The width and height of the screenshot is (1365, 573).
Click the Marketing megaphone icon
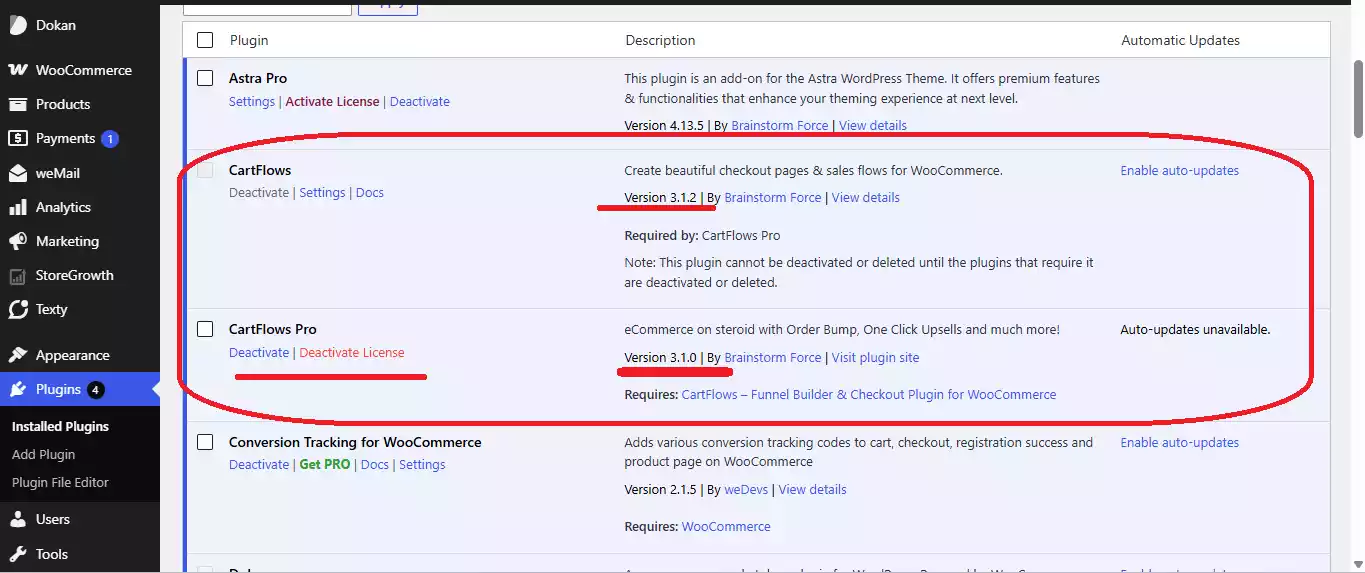(18, 241)
